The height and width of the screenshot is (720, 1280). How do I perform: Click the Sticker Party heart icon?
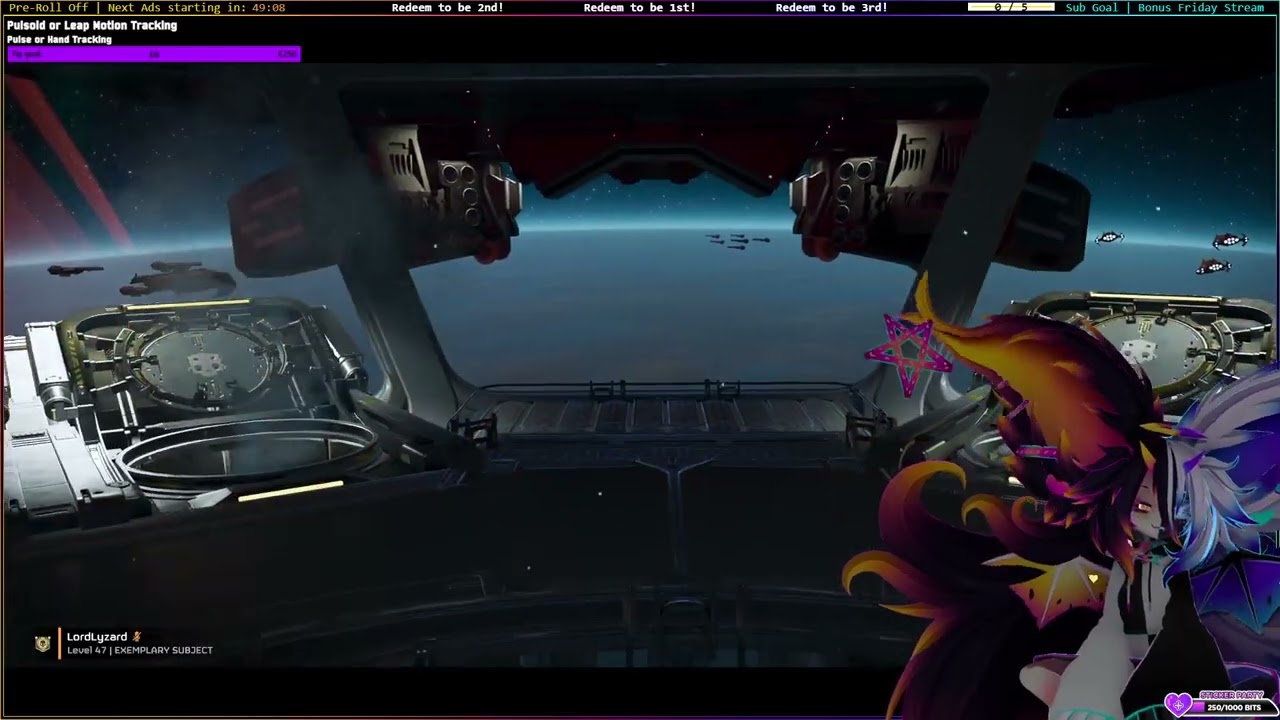coord(1180,704)
